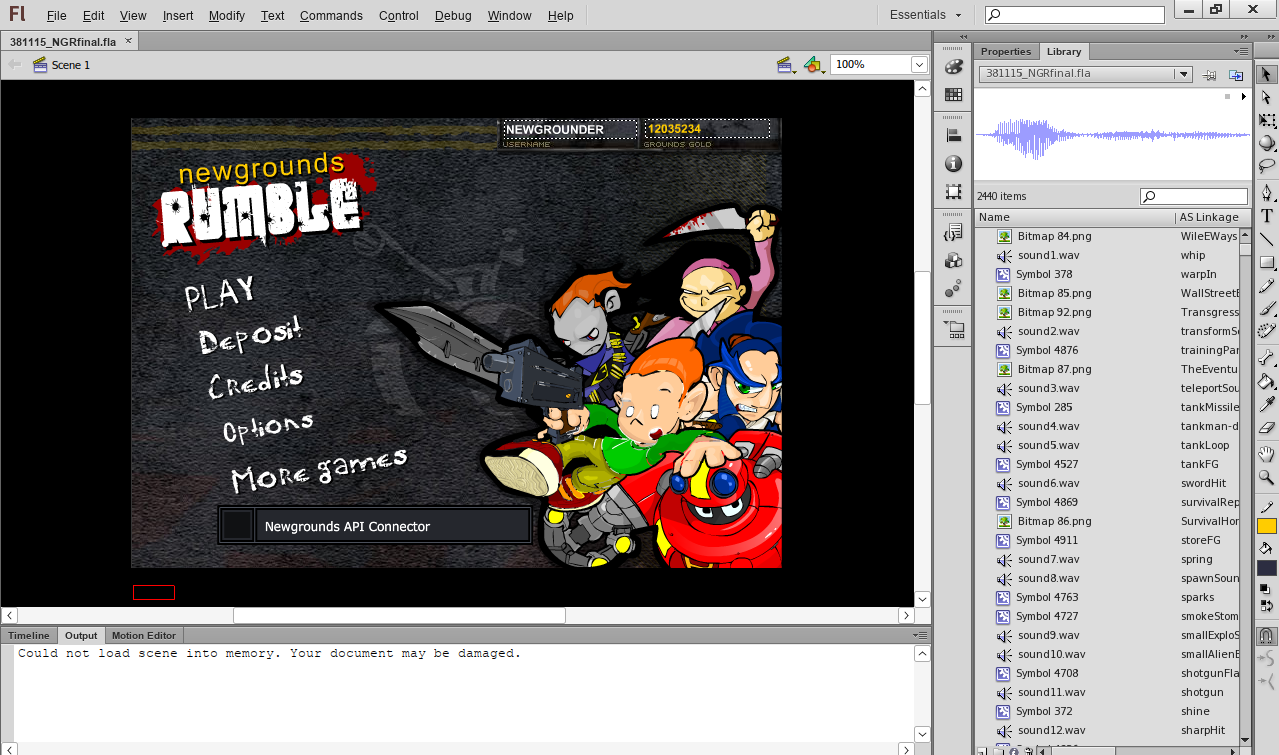Select the Hand tool
Screen dimensions: 1279x755
click(x=1266, y=454)
